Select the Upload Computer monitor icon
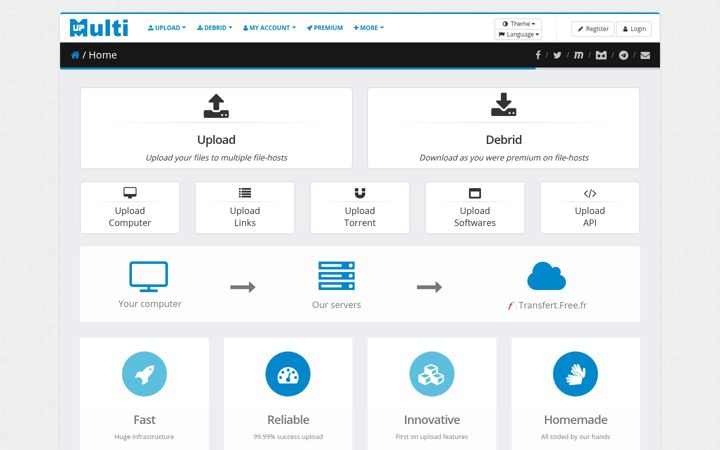Screen dimensions: 720x450 pos(130,192)
